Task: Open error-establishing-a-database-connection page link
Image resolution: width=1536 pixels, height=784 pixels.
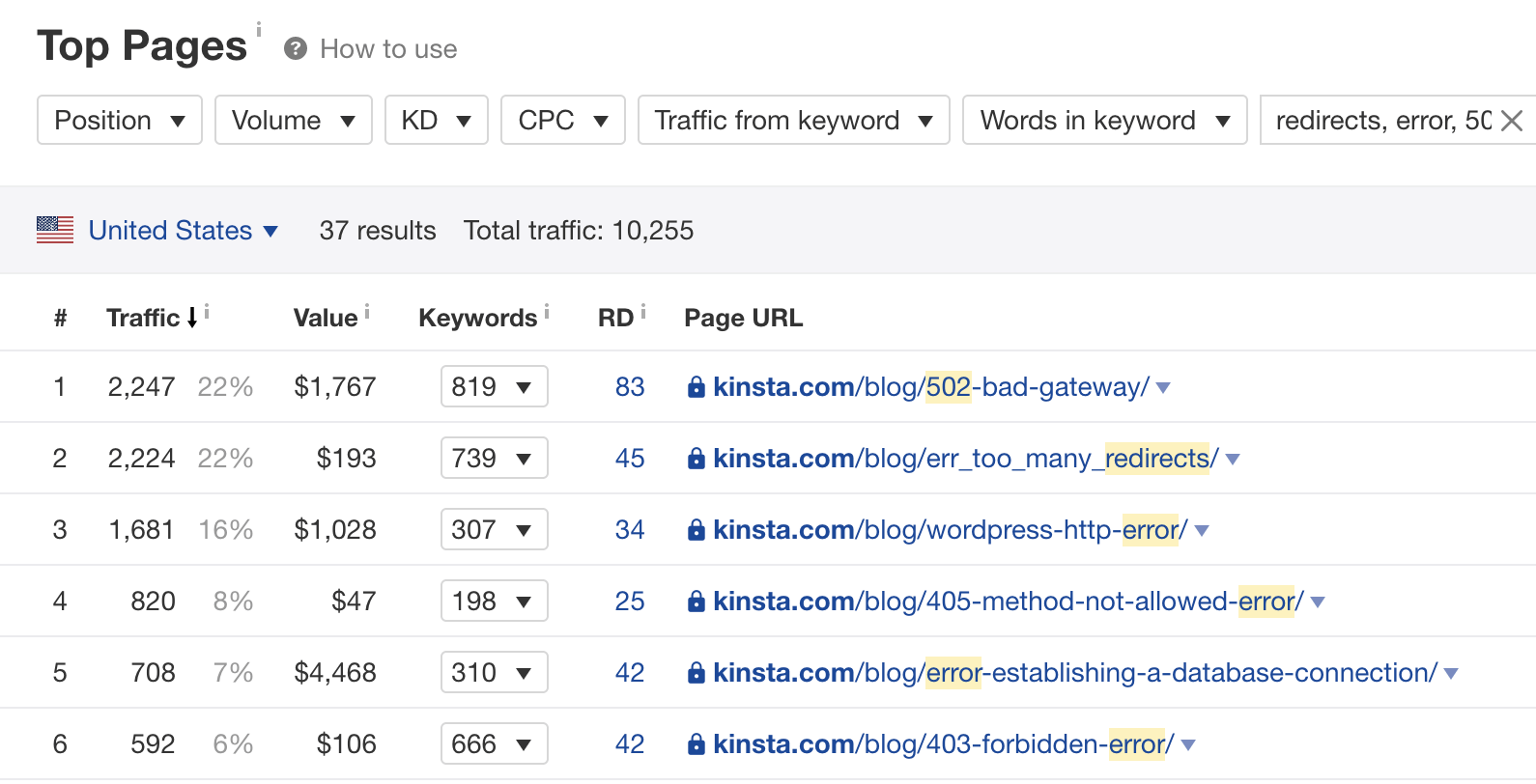Action: point(1075,673)
